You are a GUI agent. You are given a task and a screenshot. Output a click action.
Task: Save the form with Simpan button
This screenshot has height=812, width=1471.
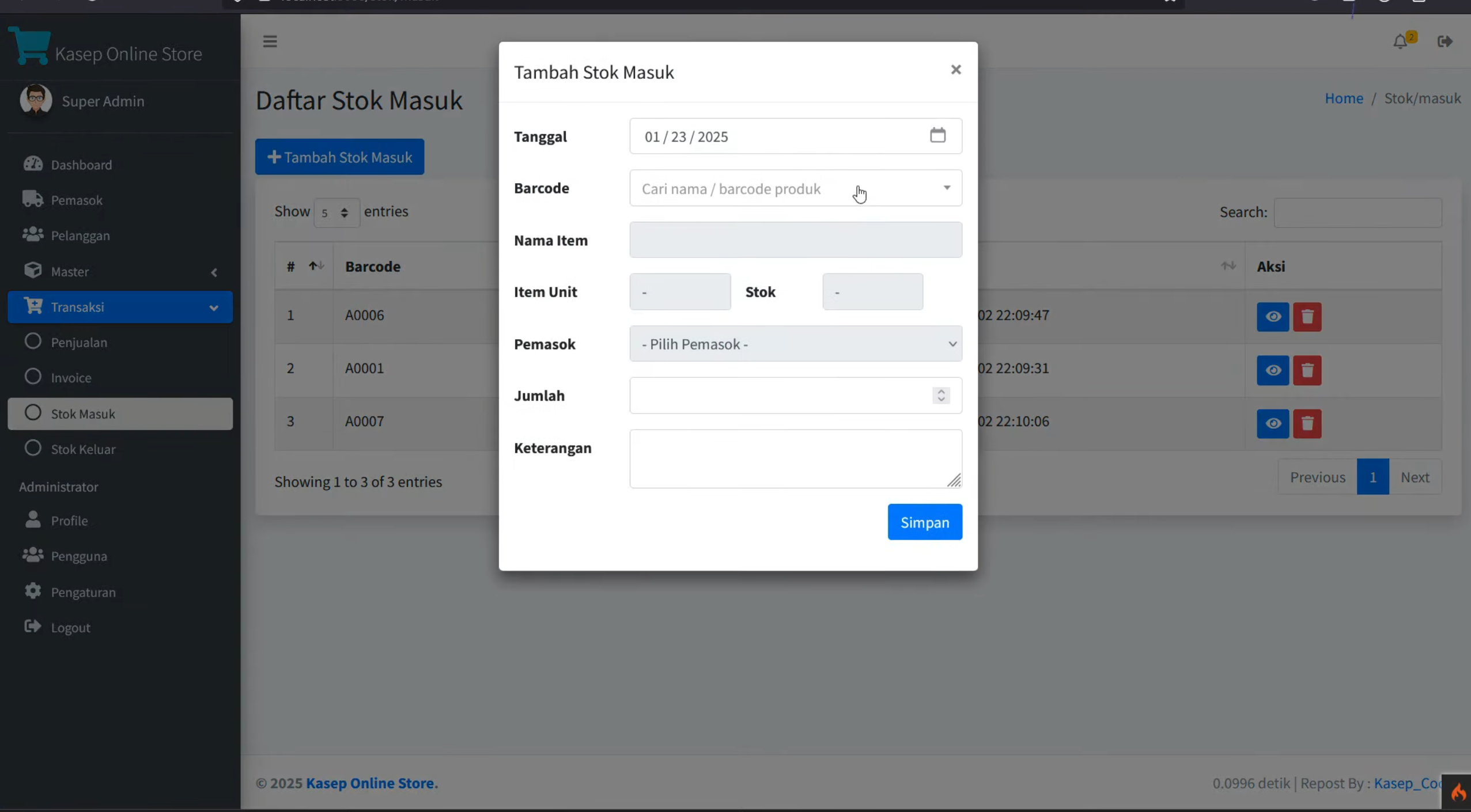(924, 522)
